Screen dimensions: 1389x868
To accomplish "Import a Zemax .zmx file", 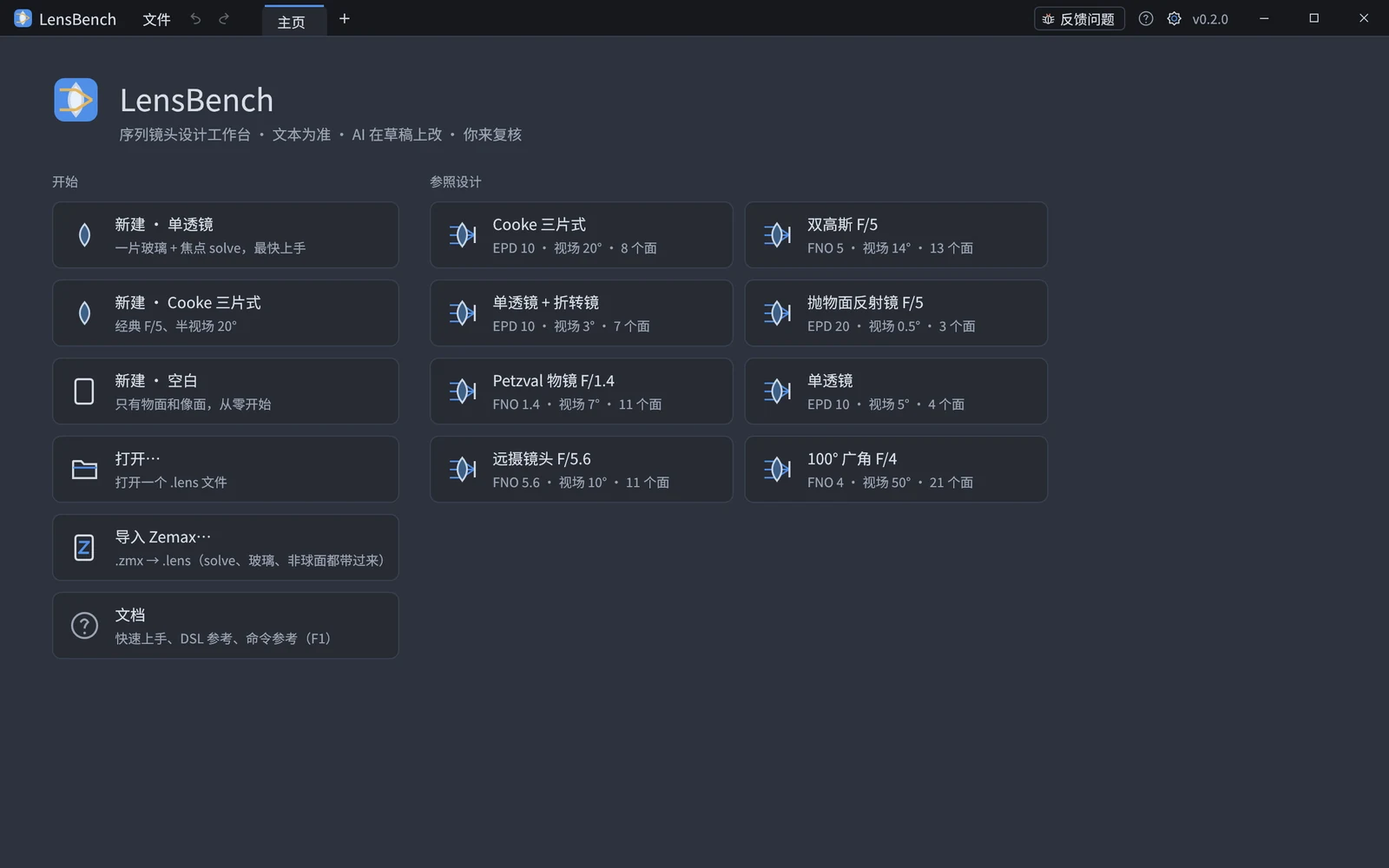I will pos(226,548).
